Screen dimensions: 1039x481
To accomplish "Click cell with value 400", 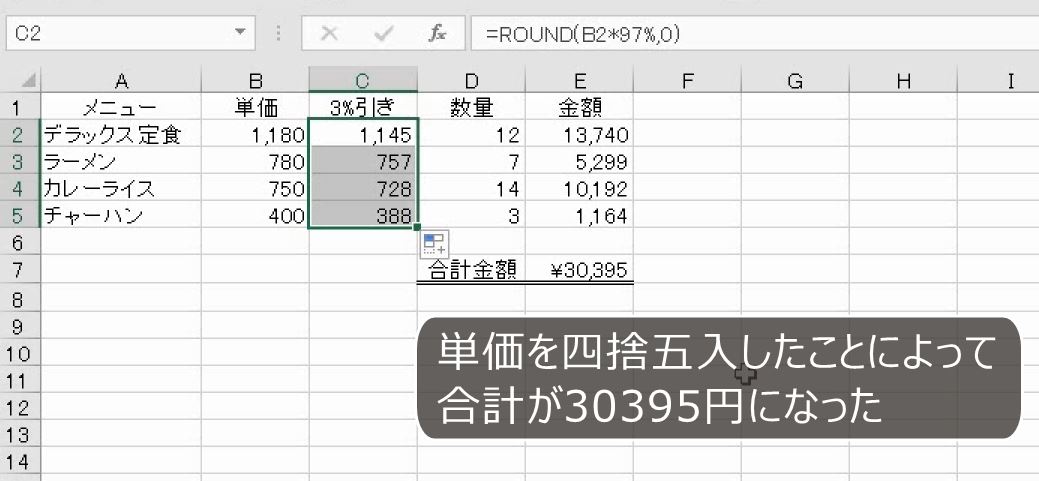I will (x=255, y=216).
